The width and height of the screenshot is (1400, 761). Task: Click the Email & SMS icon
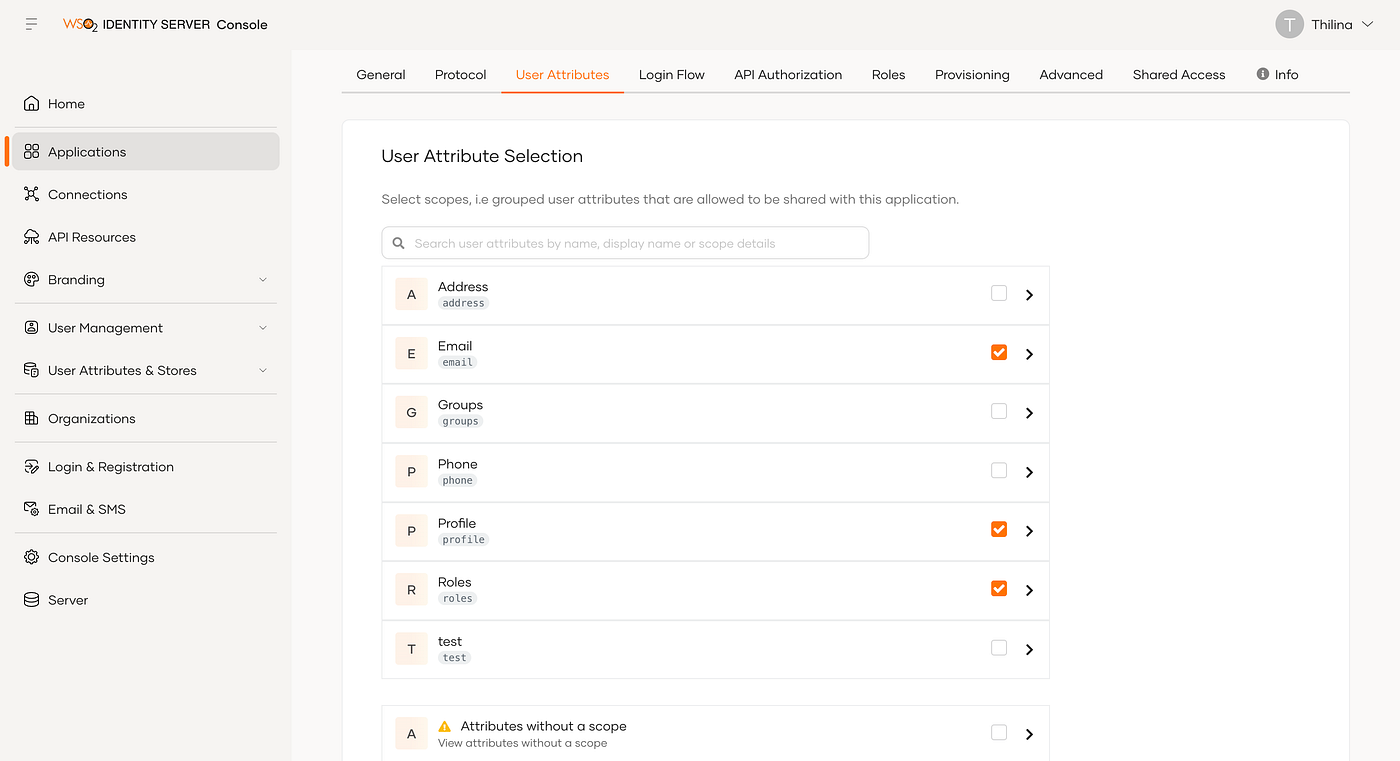coord(32,510)
